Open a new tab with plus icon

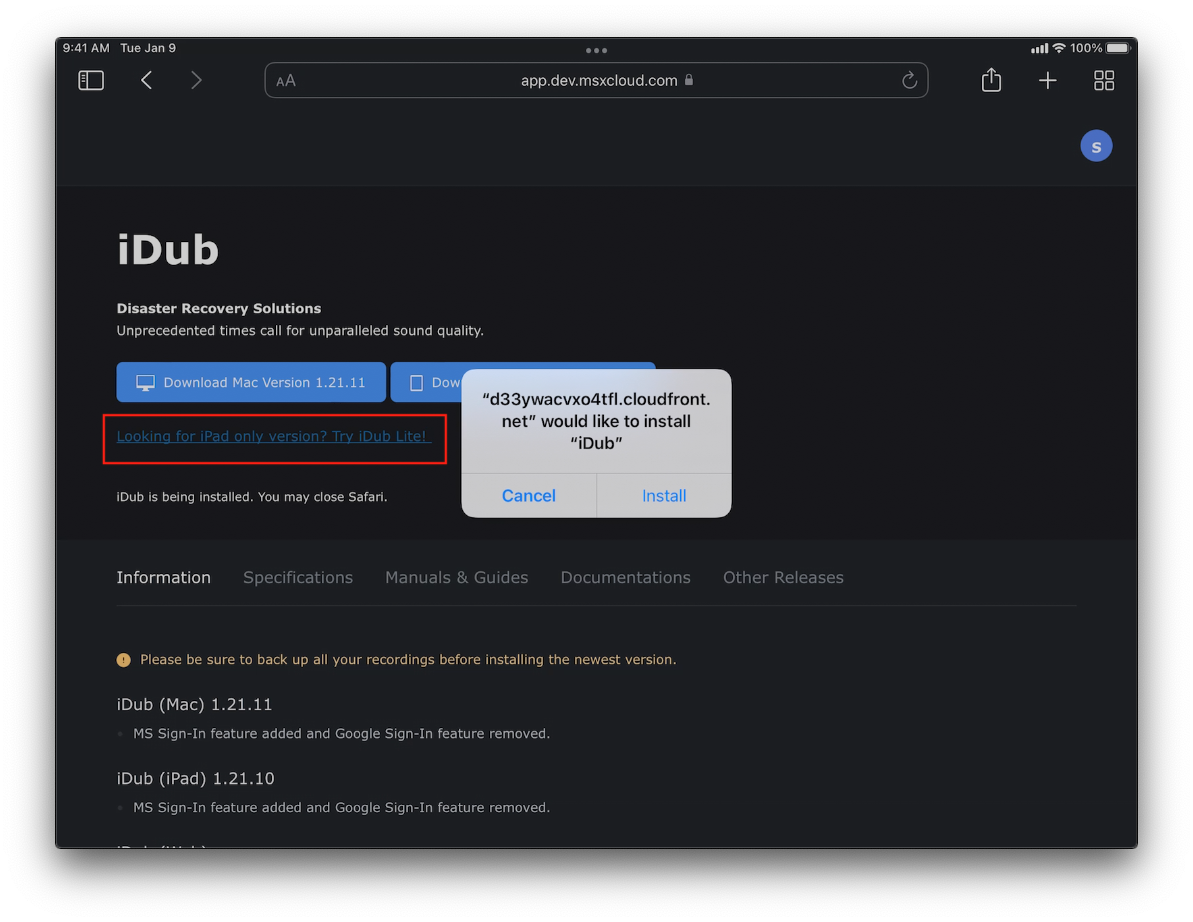(x=1048, y=80)
